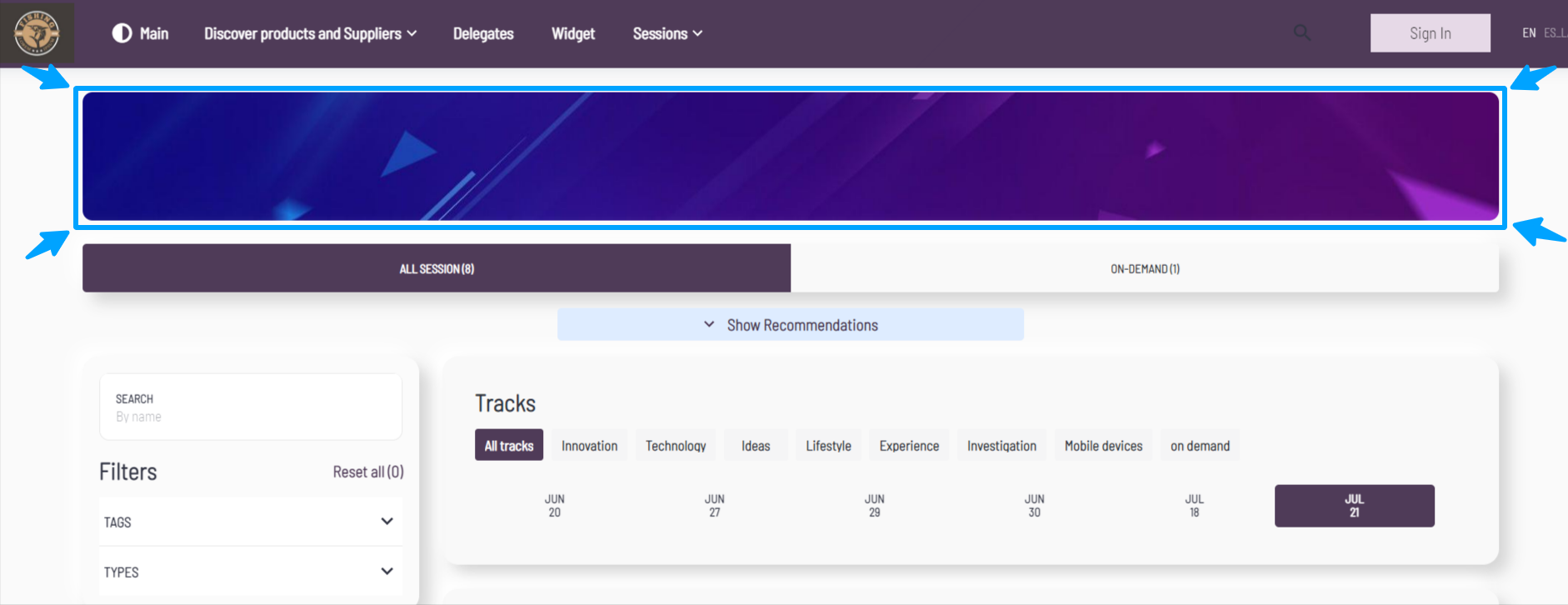1568x605 pixels.
Task: Reset all filters
Action: (367, 472)
